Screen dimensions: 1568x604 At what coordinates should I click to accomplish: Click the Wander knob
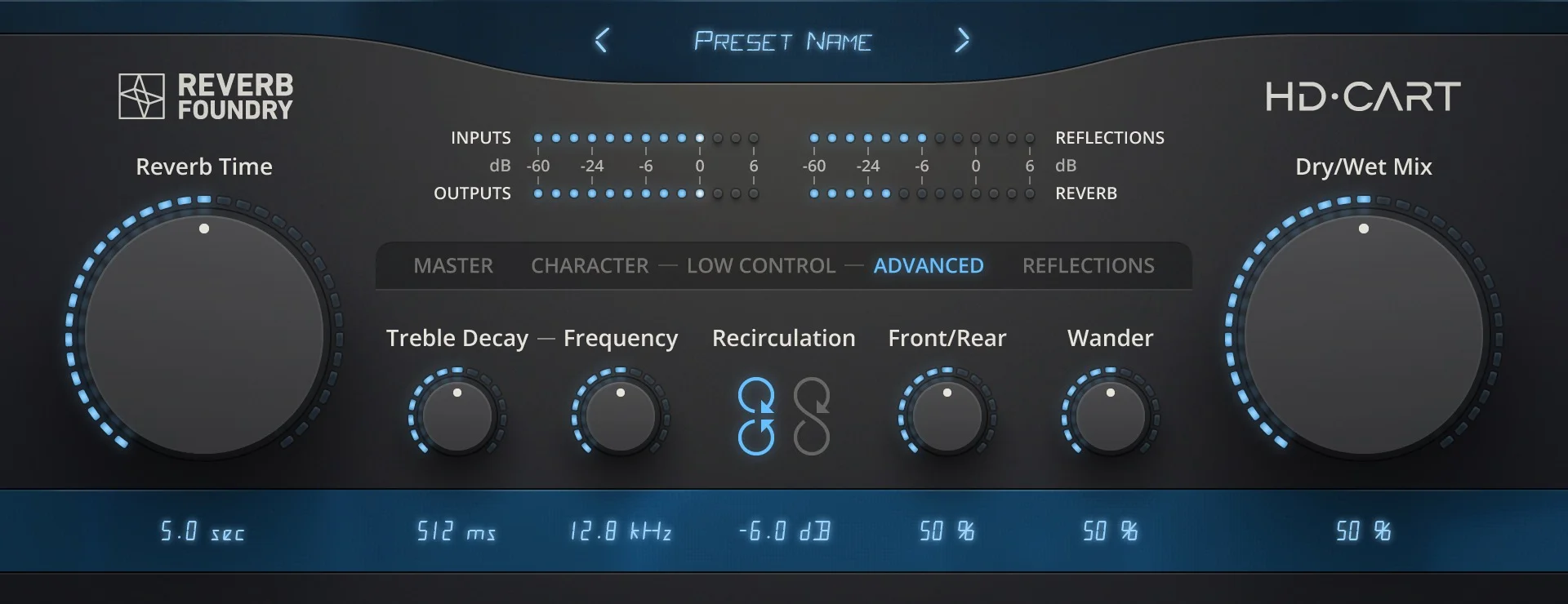(x=1111, y=417)
